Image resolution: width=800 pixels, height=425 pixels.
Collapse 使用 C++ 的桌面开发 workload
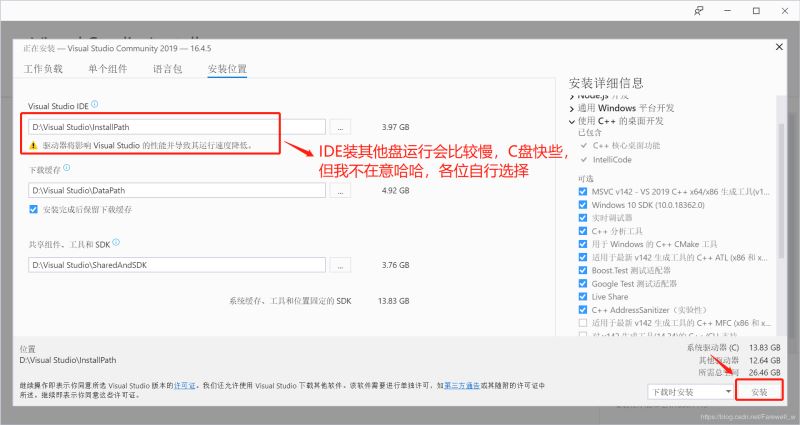pyautogui.click(x=571, y=121)
